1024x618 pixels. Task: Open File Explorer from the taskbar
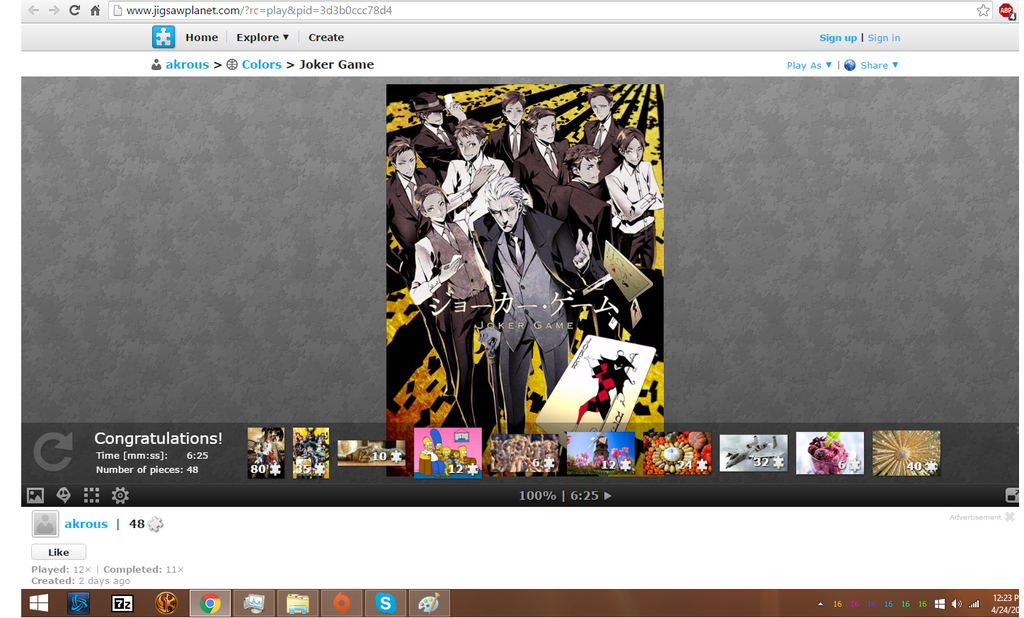click(297, 604)
